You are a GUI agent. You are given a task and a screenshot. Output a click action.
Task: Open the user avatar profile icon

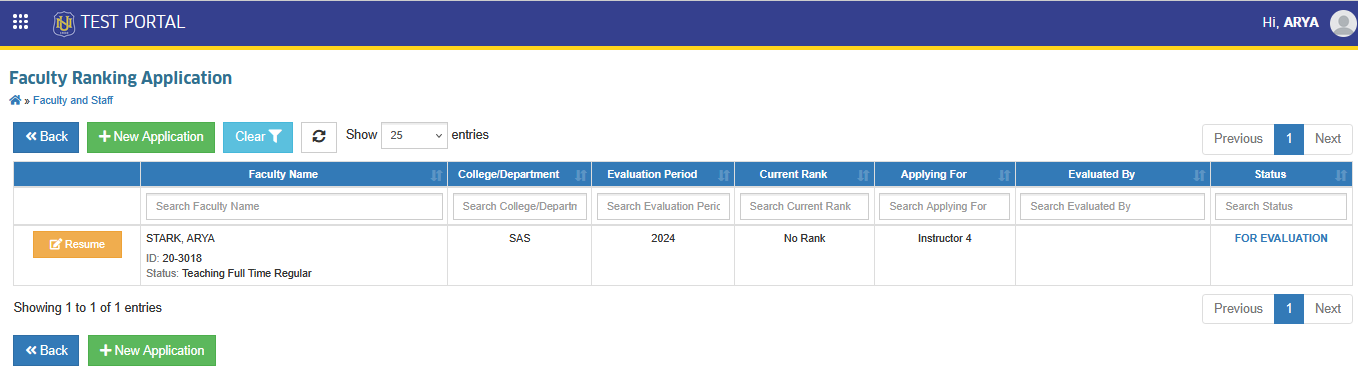(1342, 23)
